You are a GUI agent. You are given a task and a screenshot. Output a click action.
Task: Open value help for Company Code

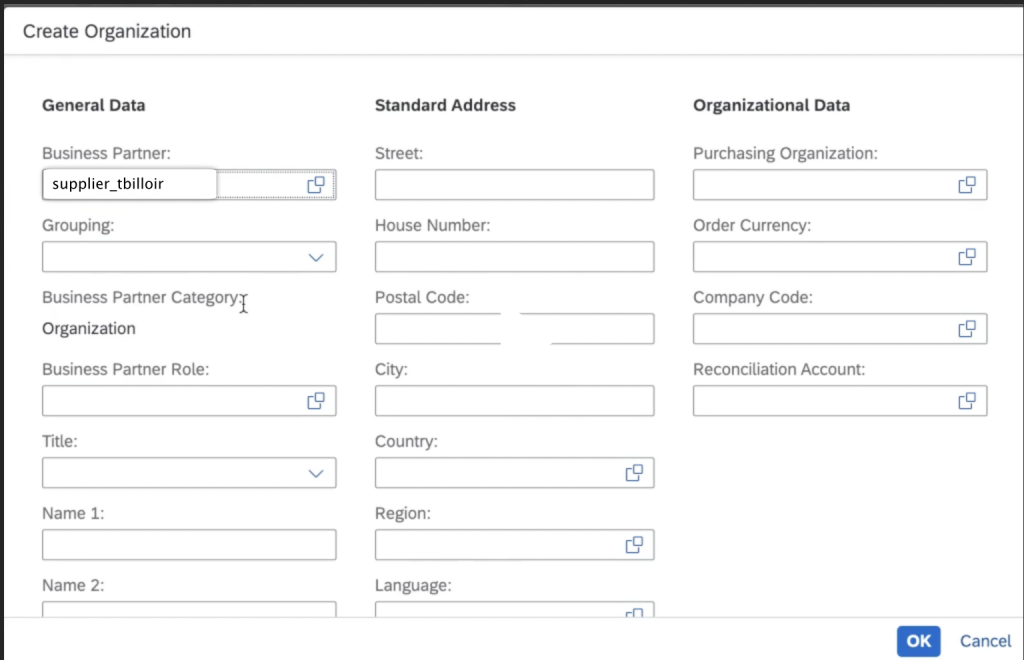tap(967, 329)
